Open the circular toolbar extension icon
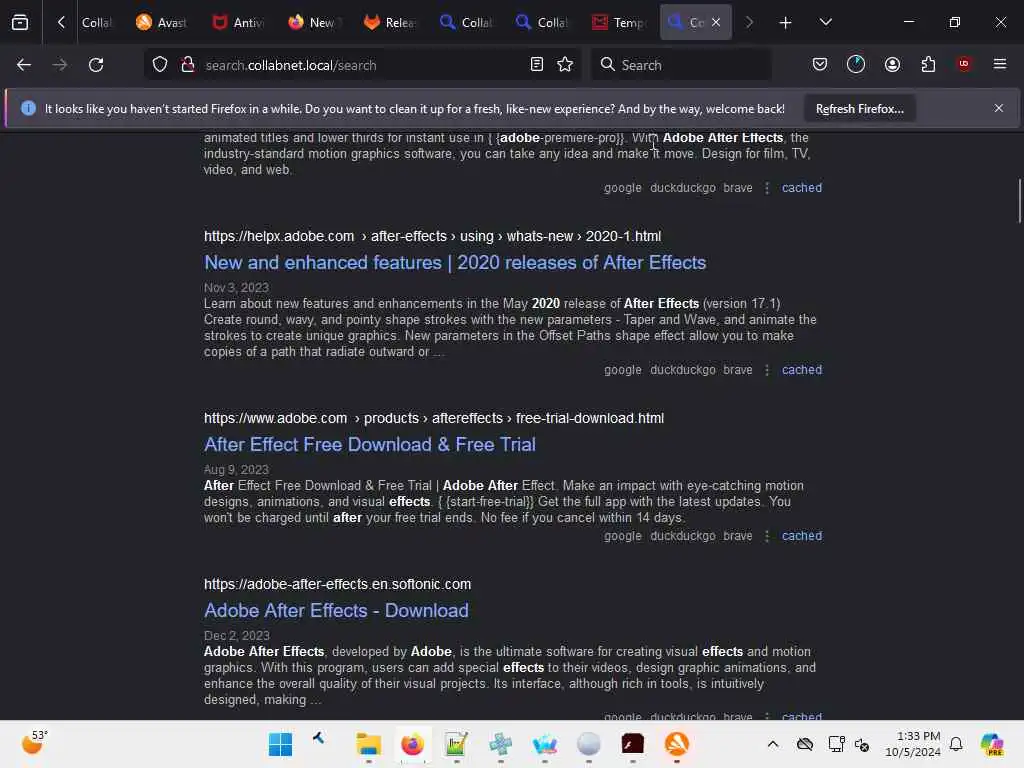Image resolution: width=1024 pixels, height=768 pixels. coord(856,64)
